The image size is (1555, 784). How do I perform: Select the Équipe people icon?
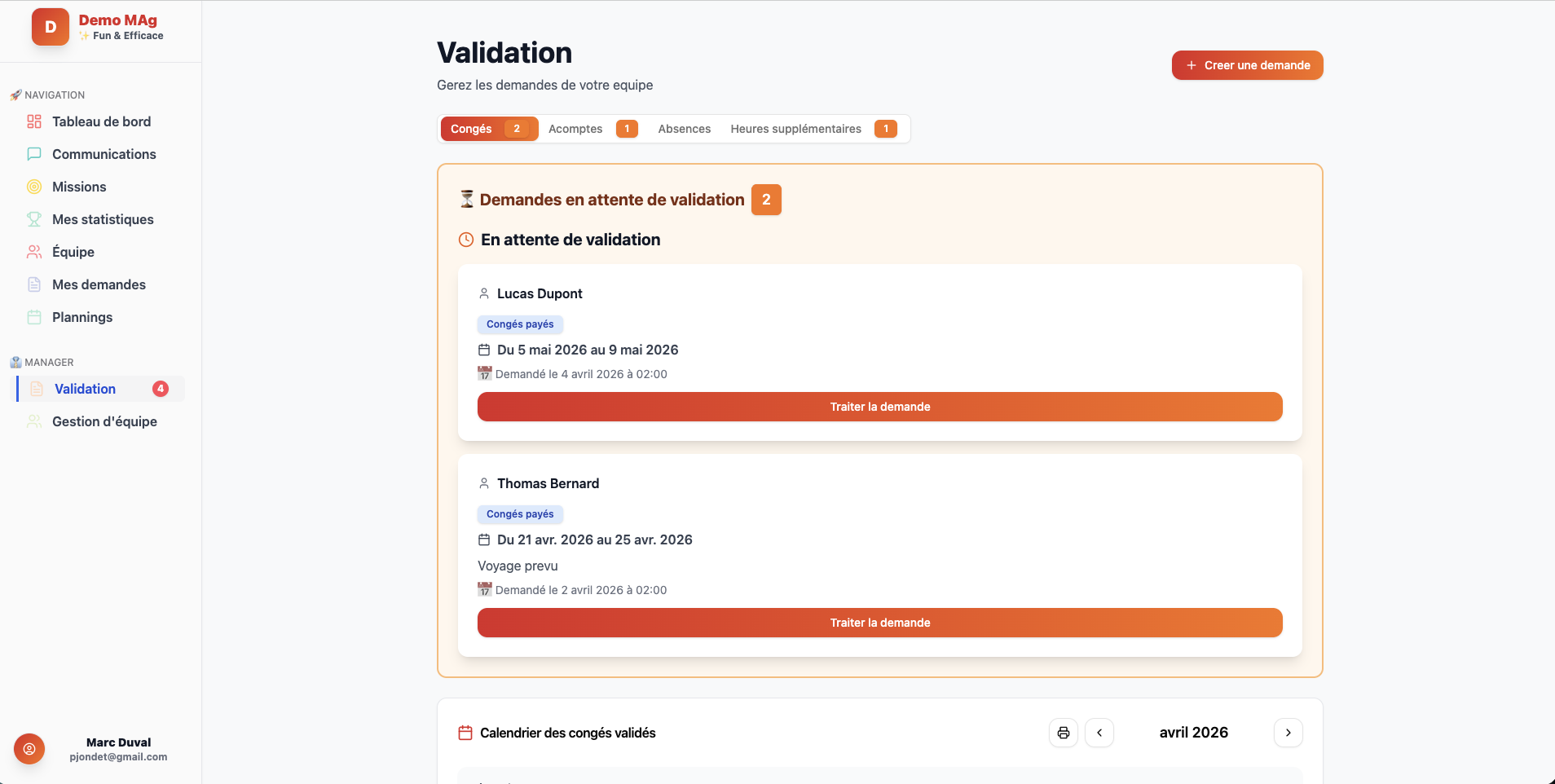pos(34,252)
